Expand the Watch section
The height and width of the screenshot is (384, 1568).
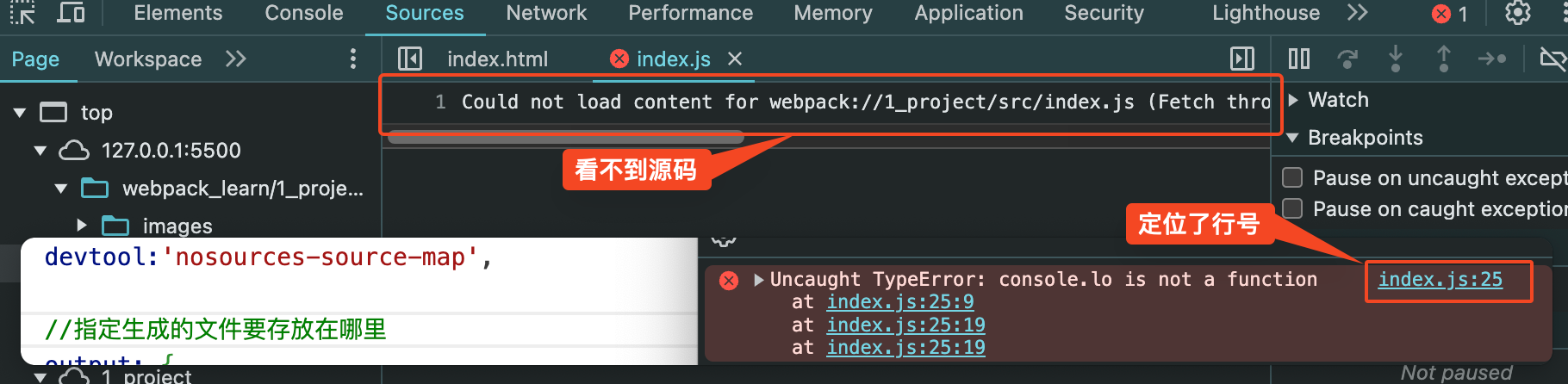click(x=1293, y=100)
